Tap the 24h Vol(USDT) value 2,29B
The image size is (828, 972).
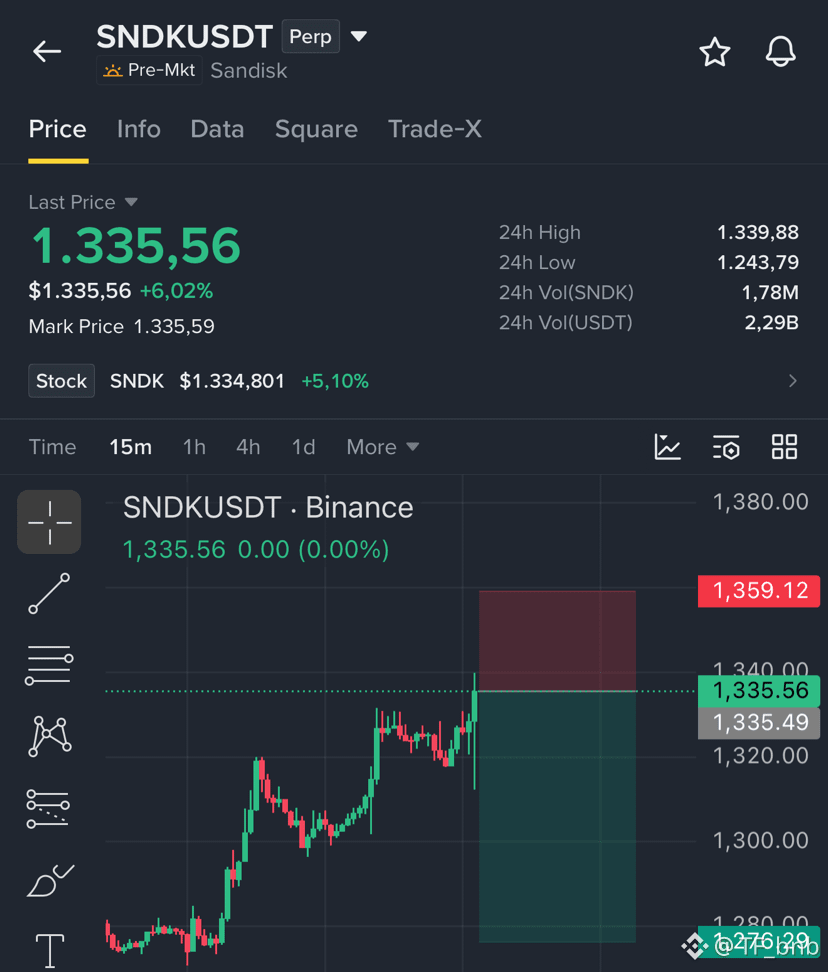(771, 322)
